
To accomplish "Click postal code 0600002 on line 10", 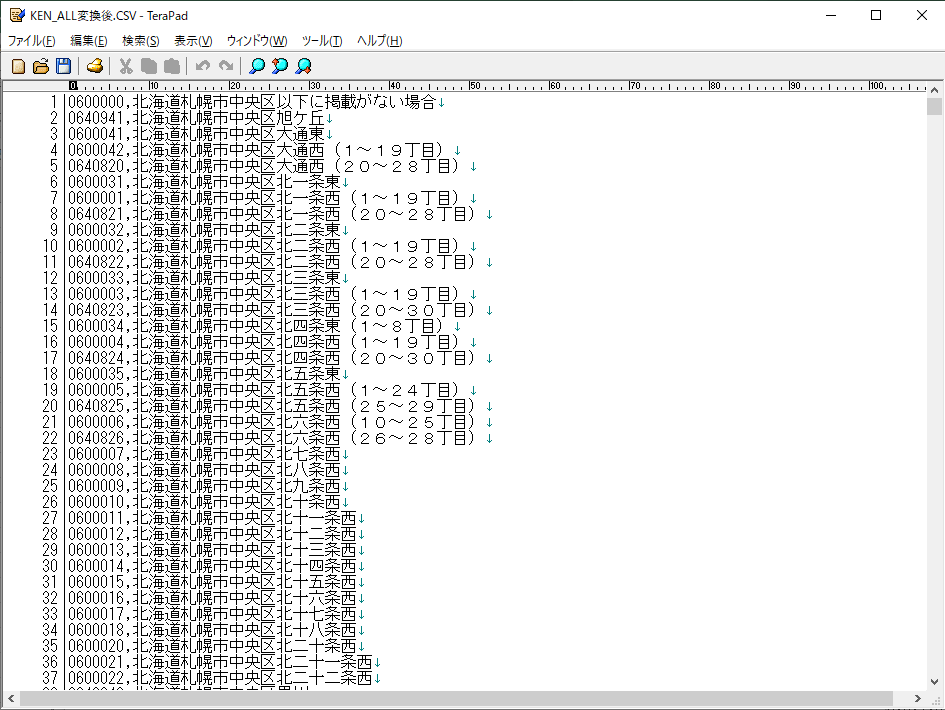I will 95,246.
